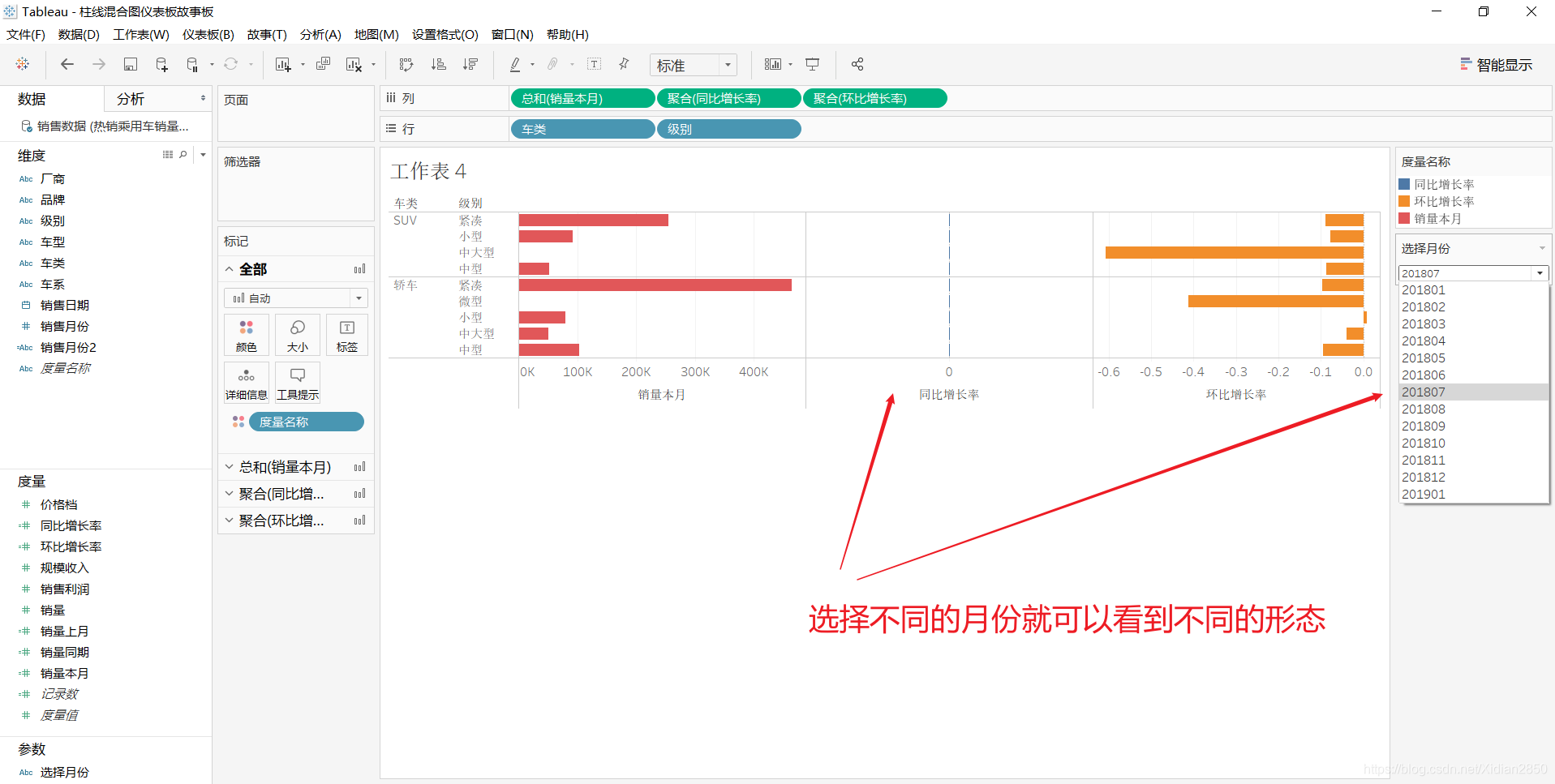Click the share workbook icon
The width and height of the screenshot is (1555, 784).
point(857,64)
